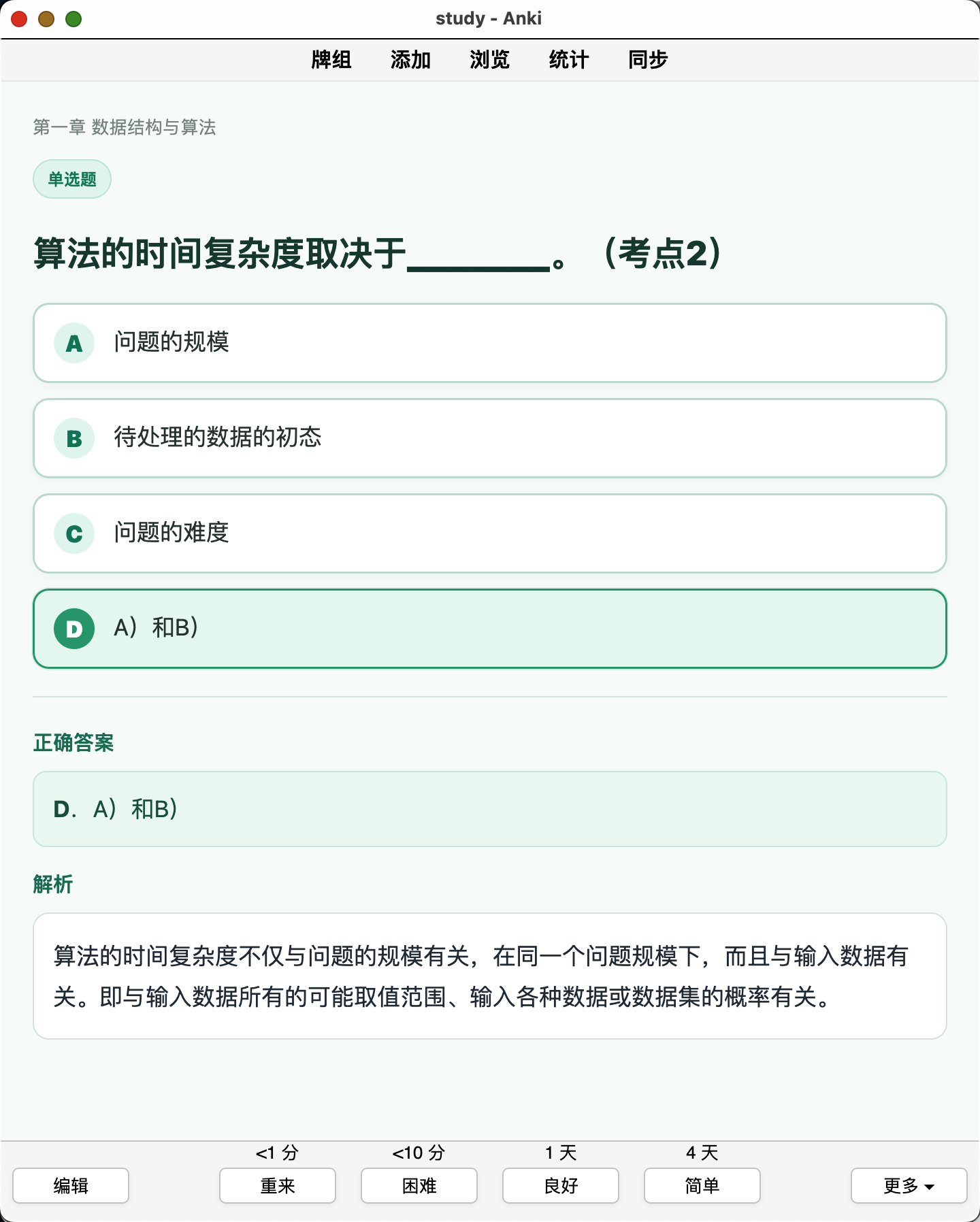Select answer option 待处理的数据的初态
Screen dimensions: 980x1222
[x=490, y=438]
